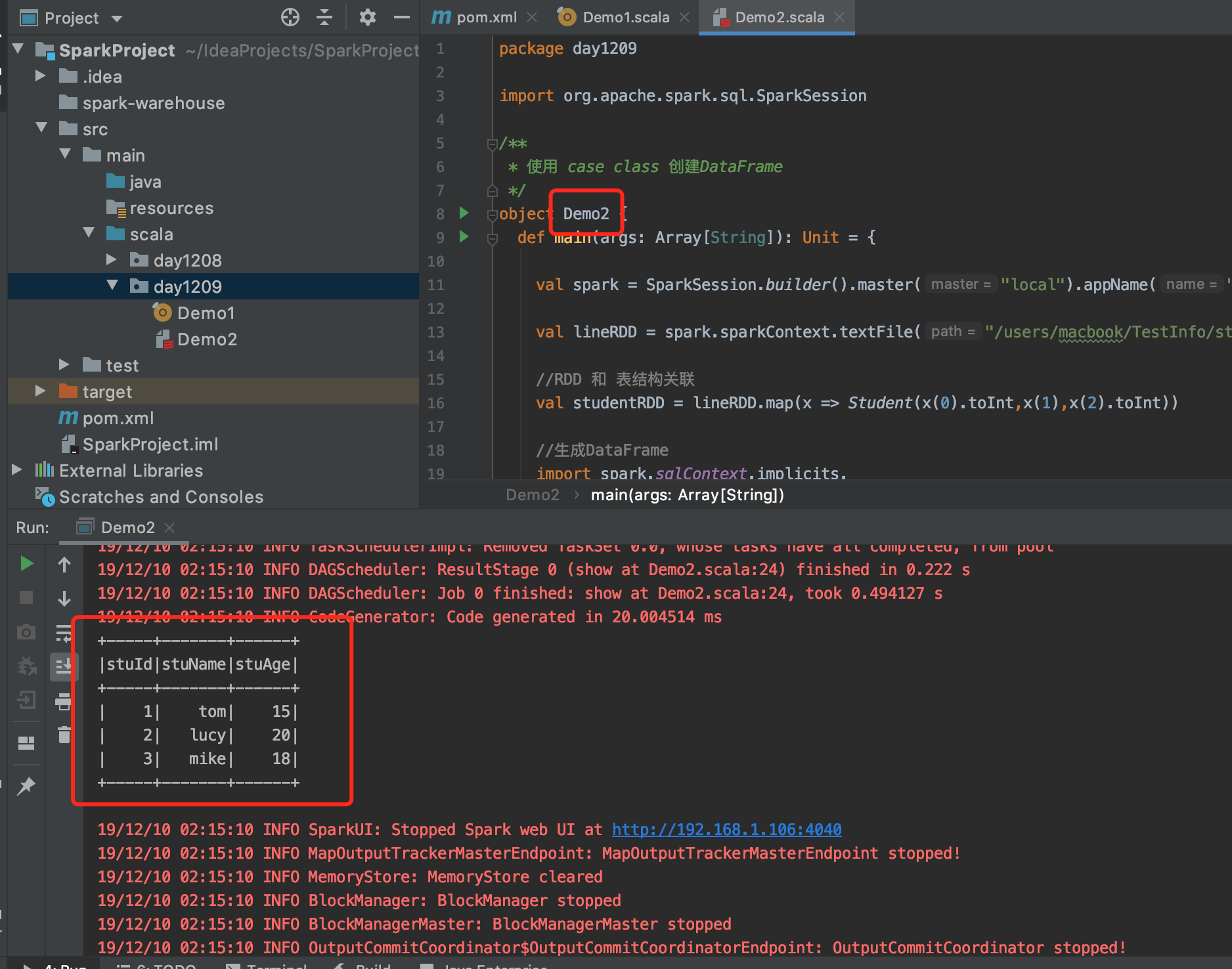Click the locate/select opened file target icon
1232x969 pixels.
290,17
